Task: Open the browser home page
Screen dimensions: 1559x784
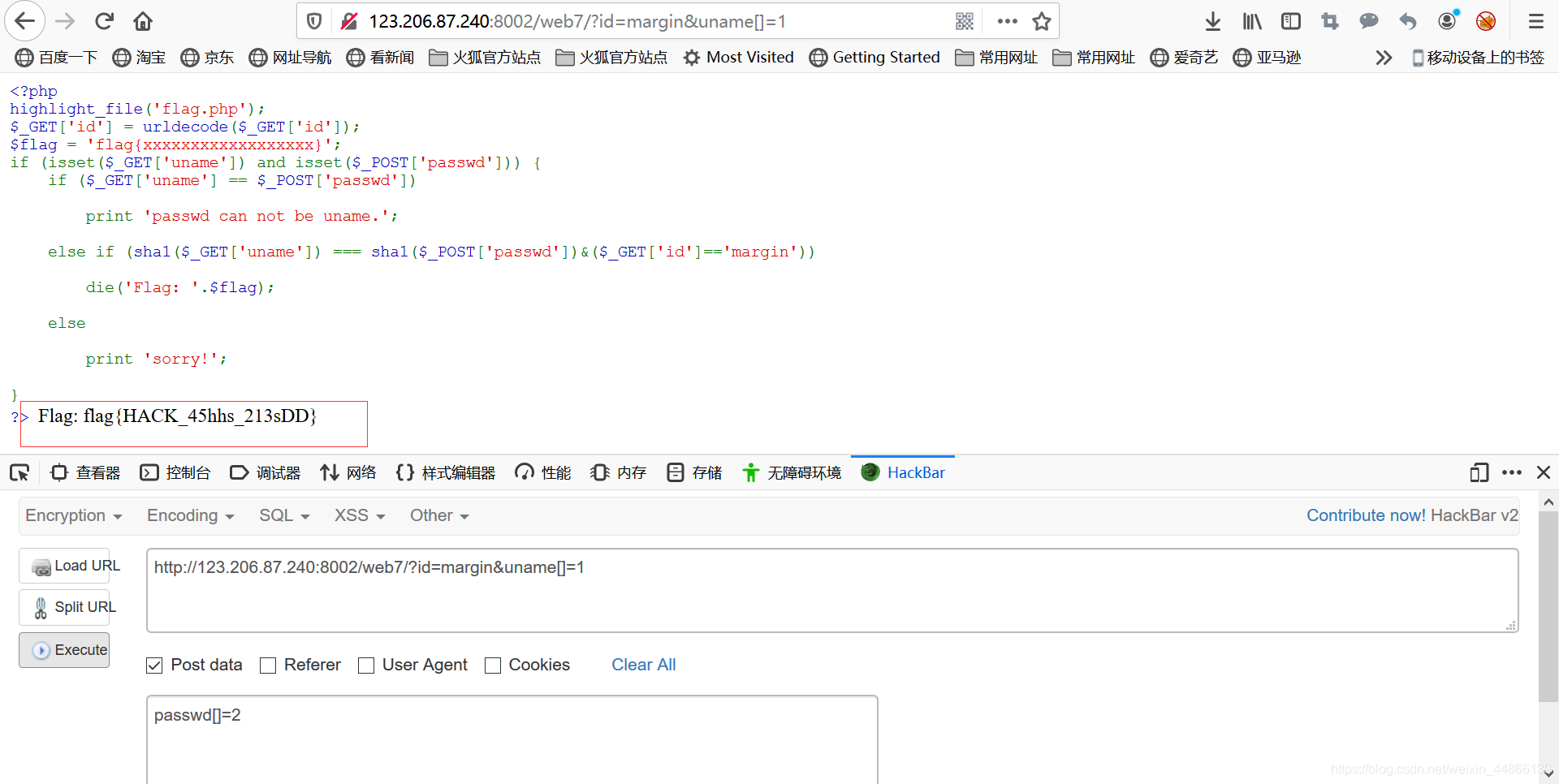Action: point(143,21)
